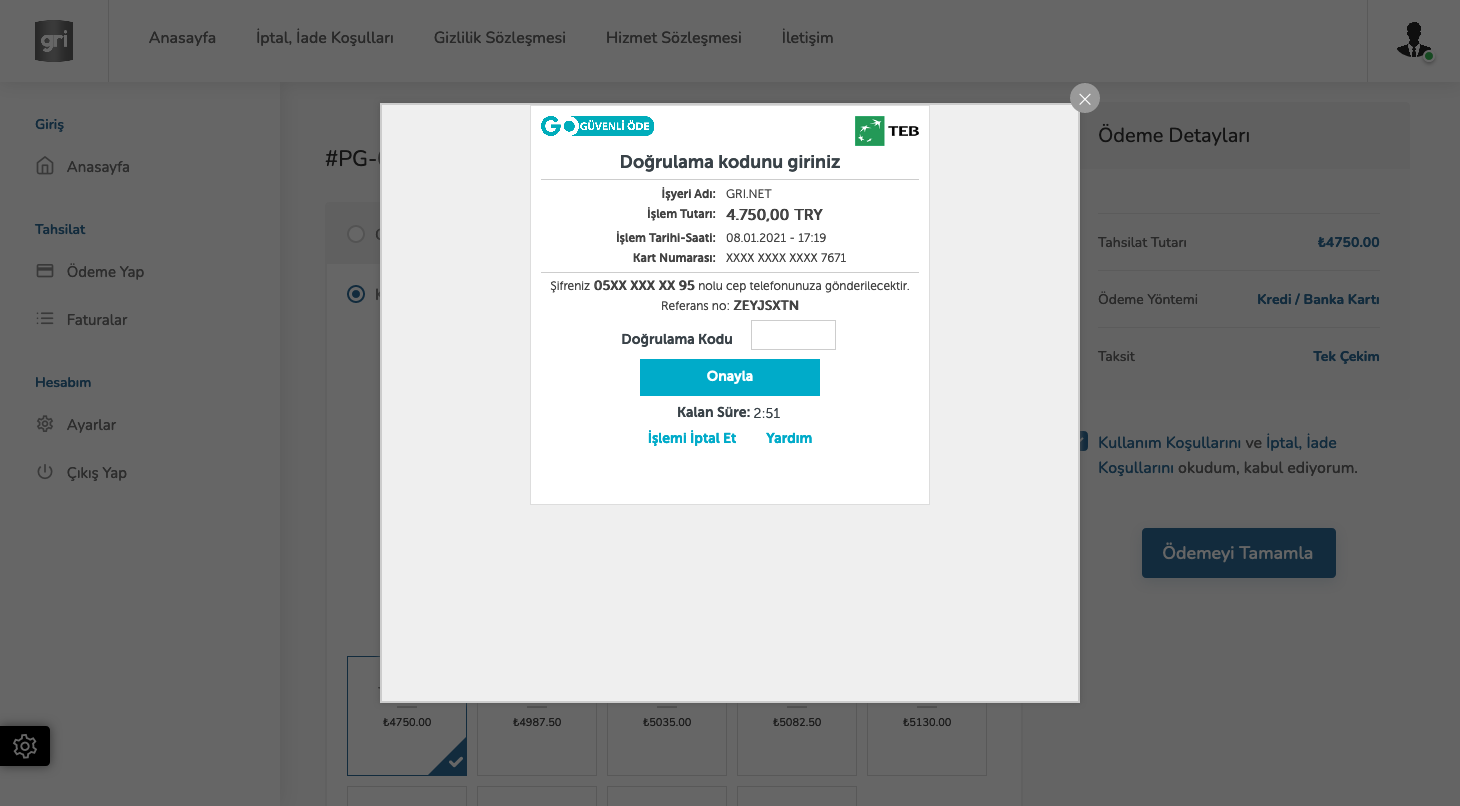Go to Gizlilik Sözleşmesi in top navigation
This screenshot has width=1460, height=806.
click(x=499, y=38)
